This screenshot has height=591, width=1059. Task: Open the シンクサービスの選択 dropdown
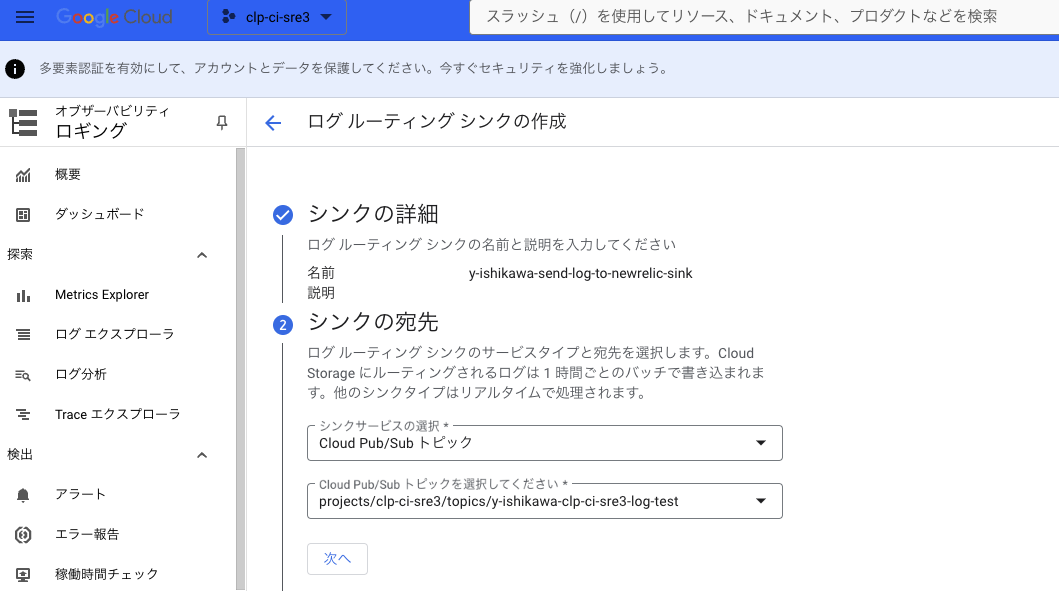(x=544, y=443)
